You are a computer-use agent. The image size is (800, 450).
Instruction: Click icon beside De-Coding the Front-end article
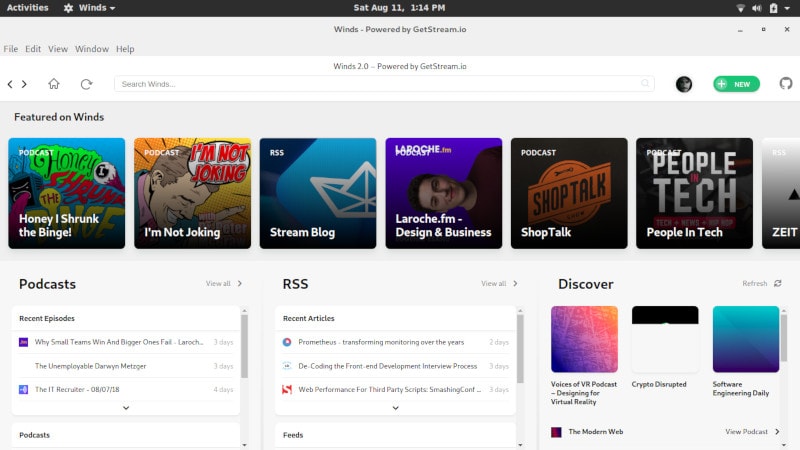tap(287, 366)
